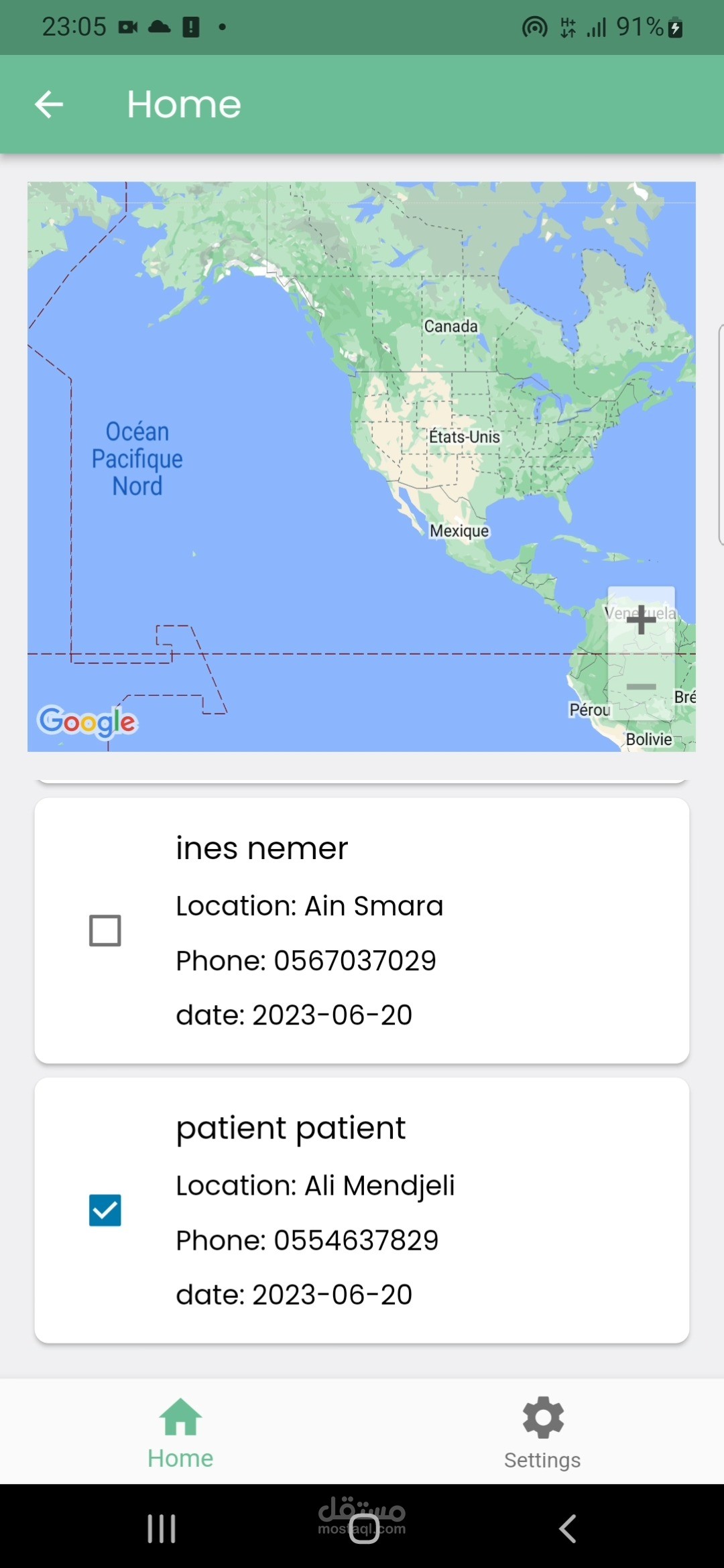Tap the Google logo on map
The height and width of the screenshot is (1568, 724).
87,722
